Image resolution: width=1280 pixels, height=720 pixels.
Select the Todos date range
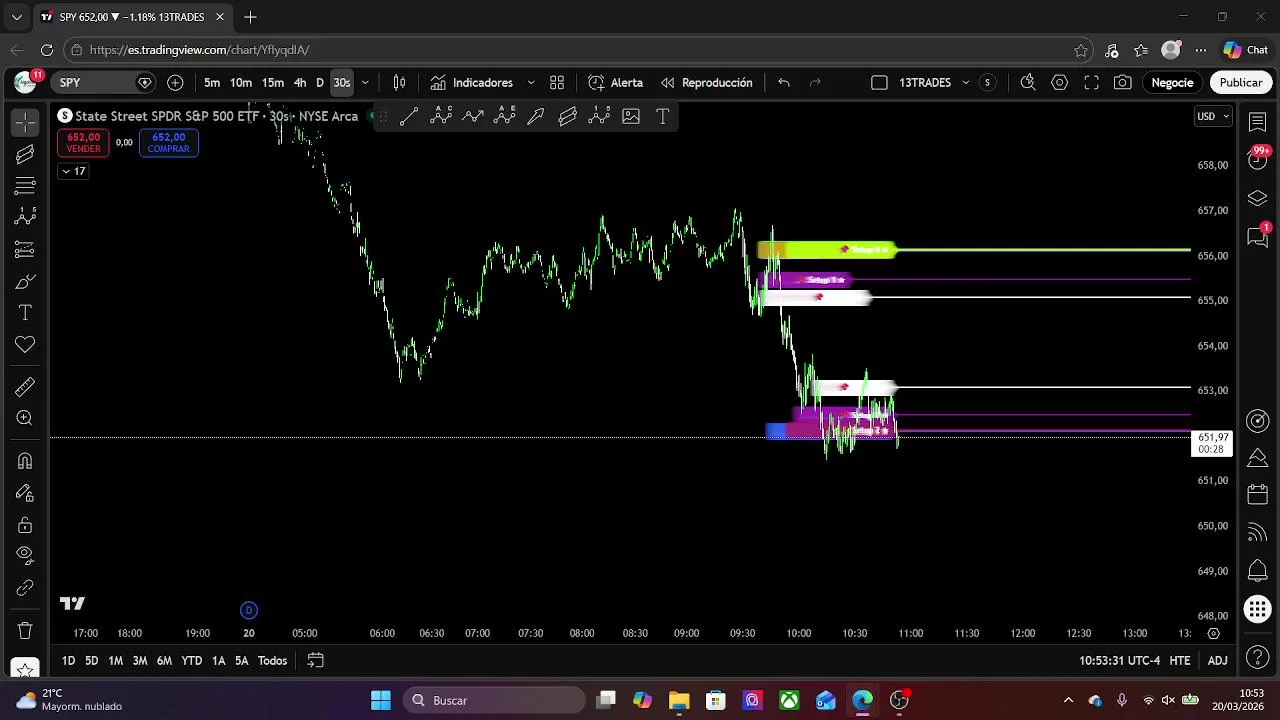click(x=272, y=661)
